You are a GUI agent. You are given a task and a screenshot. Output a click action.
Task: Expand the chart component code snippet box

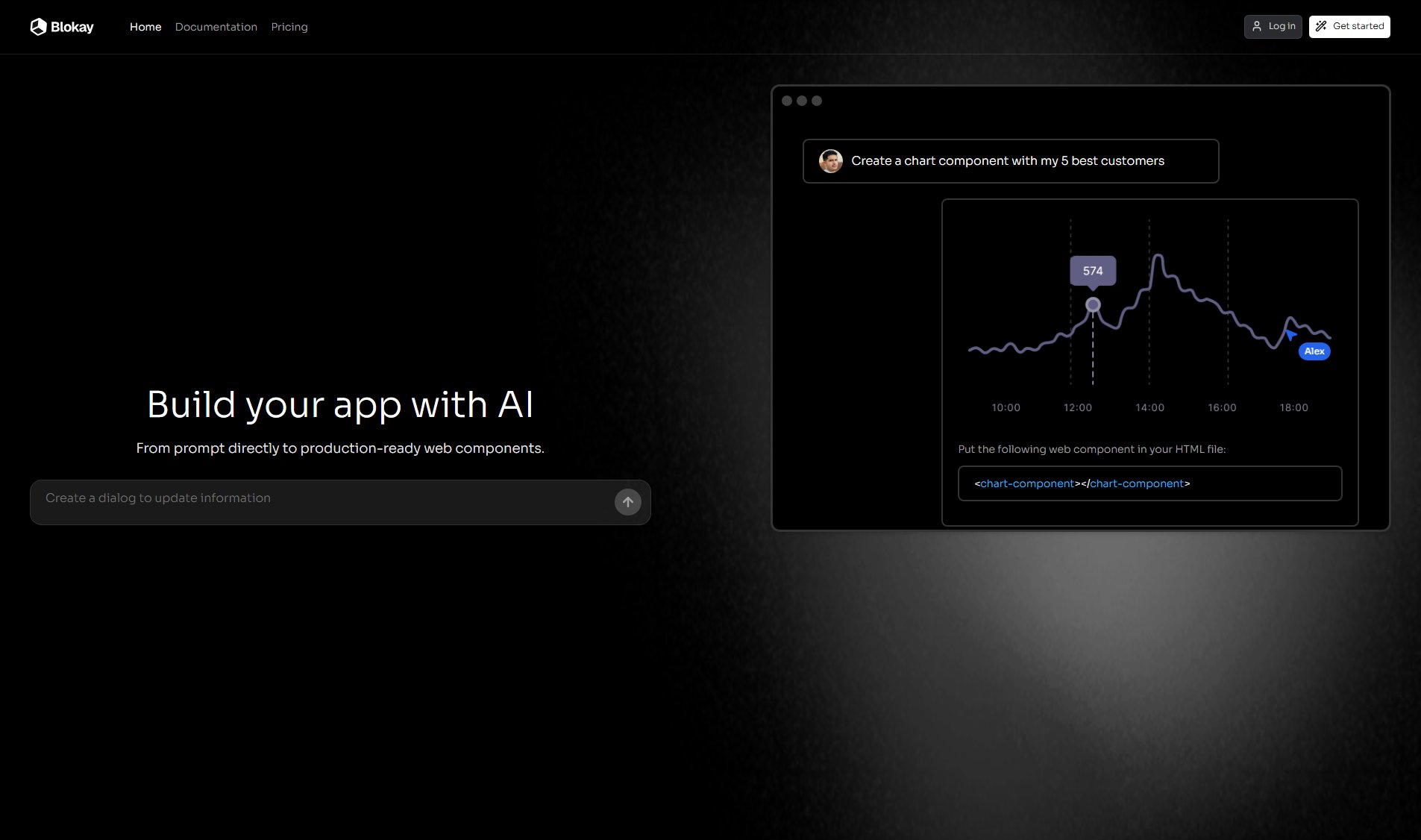[x=1149, y=483]
